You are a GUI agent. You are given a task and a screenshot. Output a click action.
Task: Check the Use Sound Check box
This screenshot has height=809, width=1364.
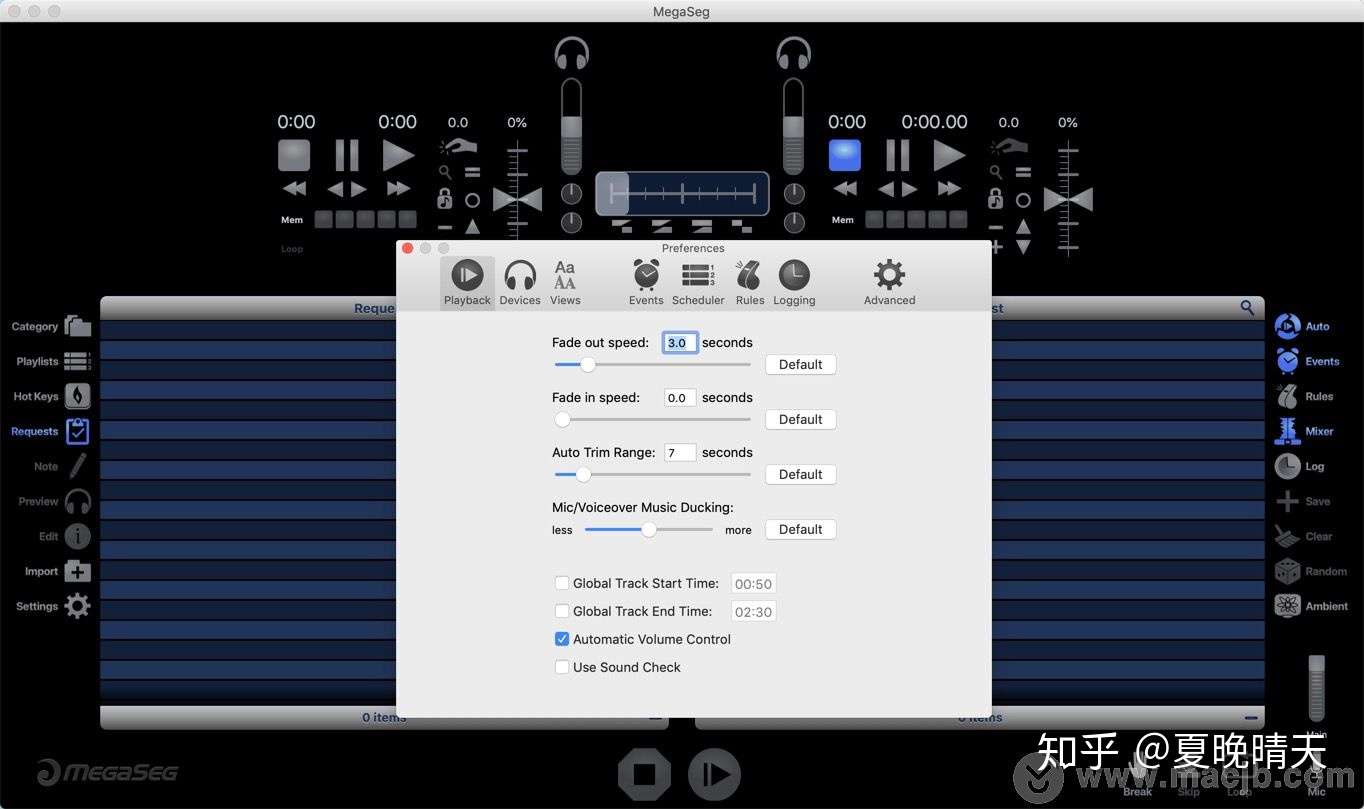point(562,667)
